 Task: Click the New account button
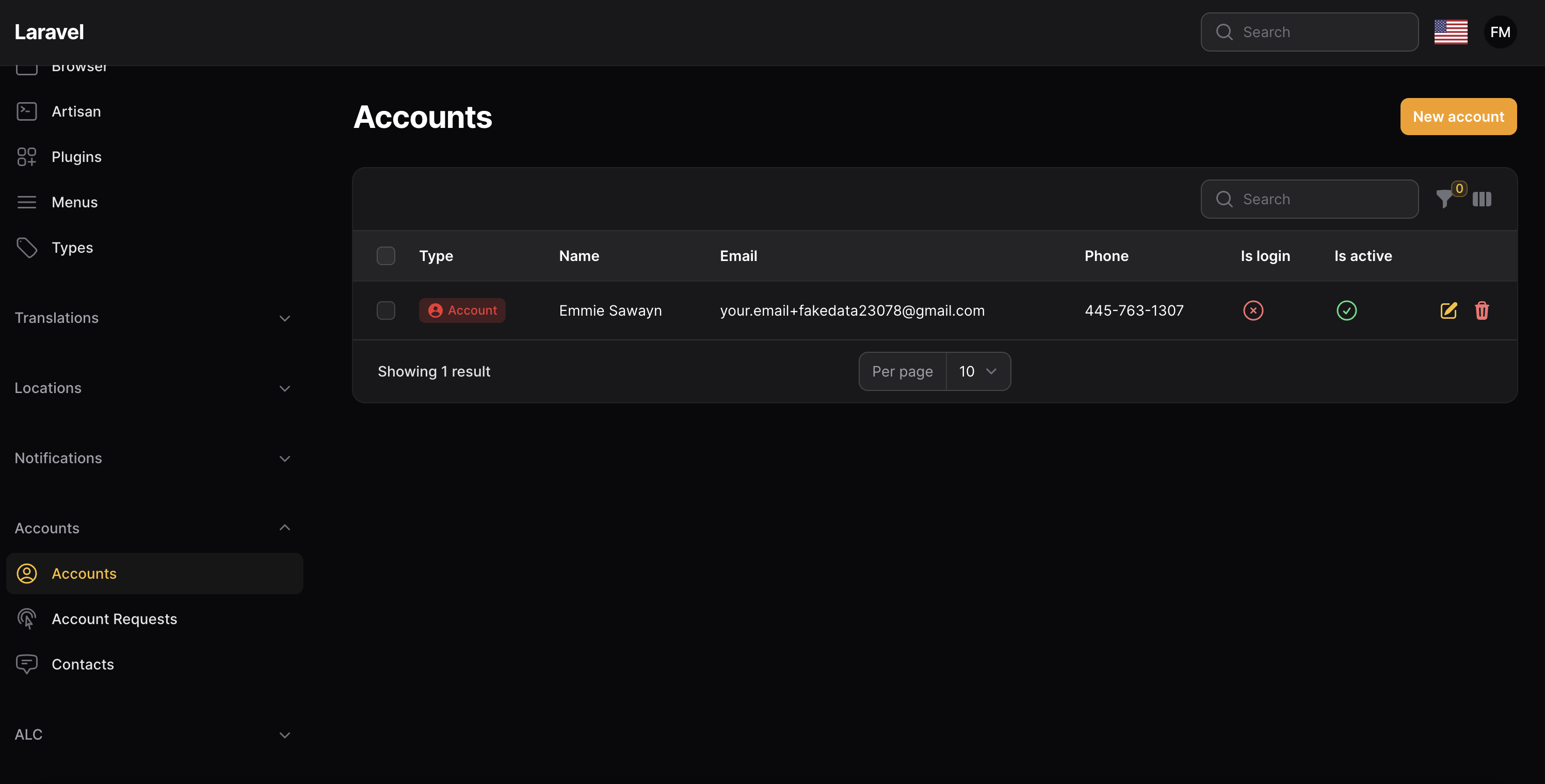click(1457, 117)
